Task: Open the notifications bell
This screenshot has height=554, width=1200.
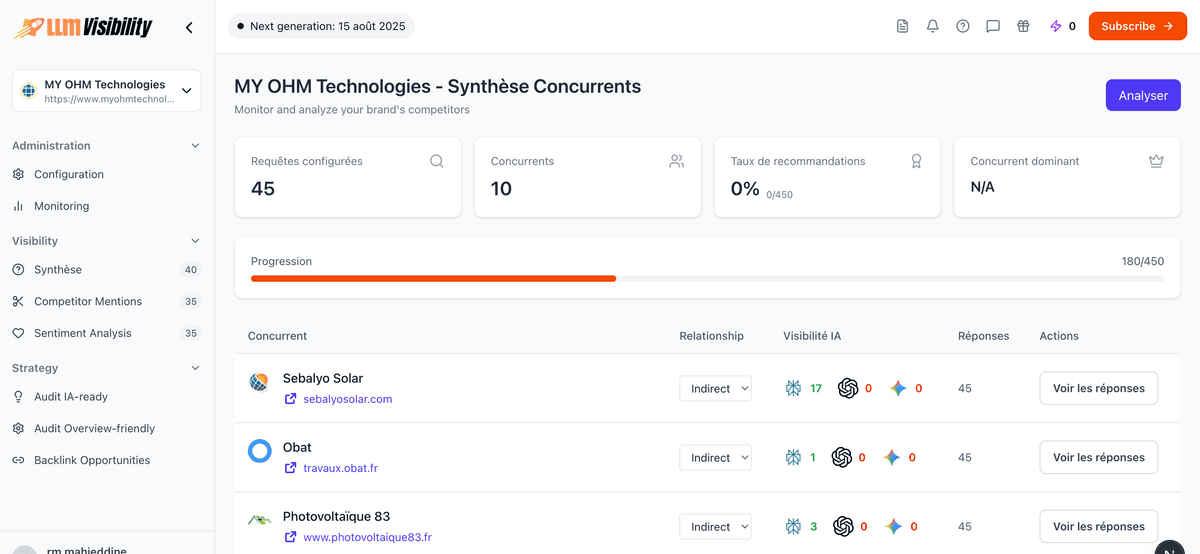Action: point(932,27)
